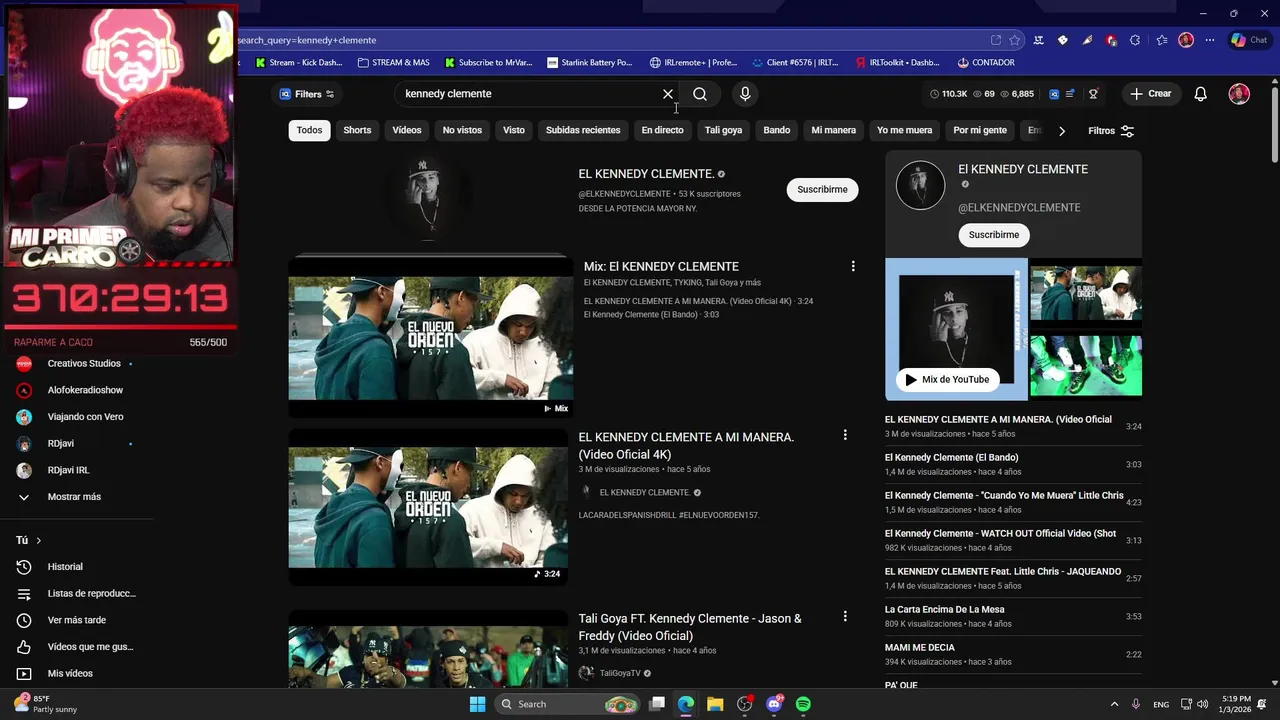Open El Kennedy Clemente (El Bando) side track
The width and height of the screenshot is (1280, 720).
click(951, 457)
